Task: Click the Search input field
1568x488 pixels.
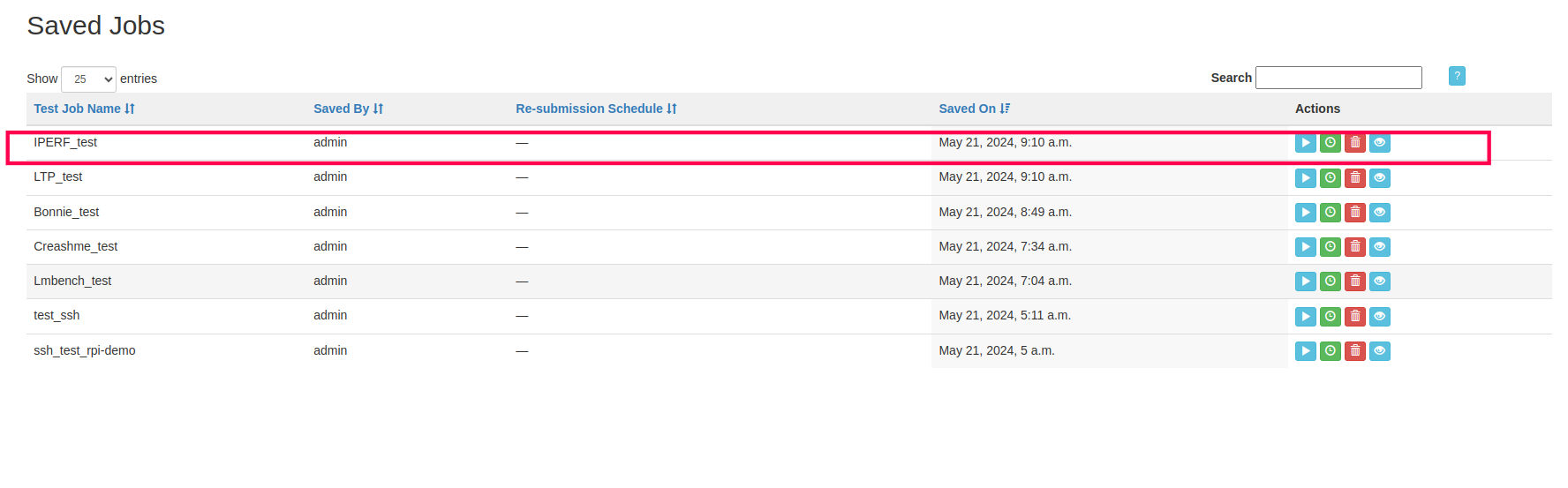Action: pyautogui.click(x=1338, y=78)
